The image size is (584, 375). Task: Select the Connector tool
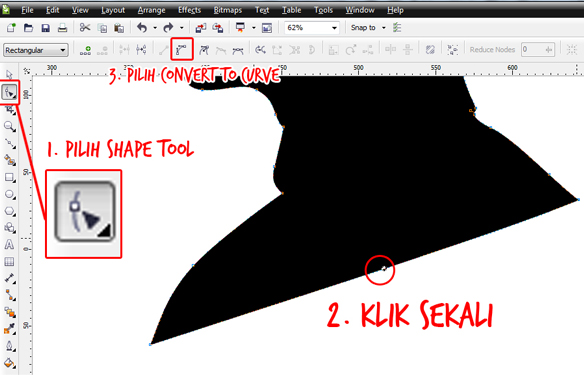pos(10,295)
